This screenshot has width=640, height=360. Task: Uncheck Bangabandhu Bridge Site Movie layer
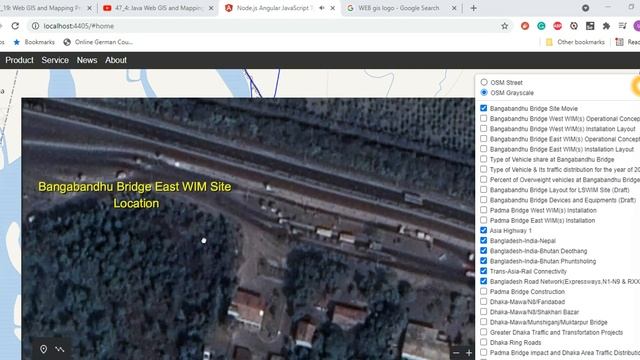coord(484,108)
